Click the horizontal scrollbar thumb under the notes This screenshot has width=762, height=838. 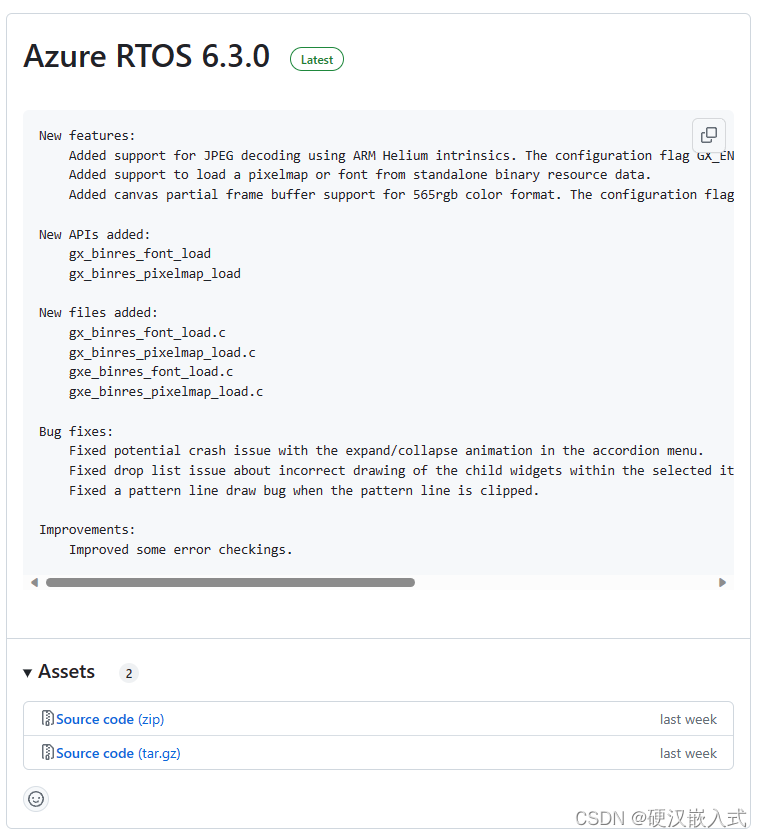point(230,583)
